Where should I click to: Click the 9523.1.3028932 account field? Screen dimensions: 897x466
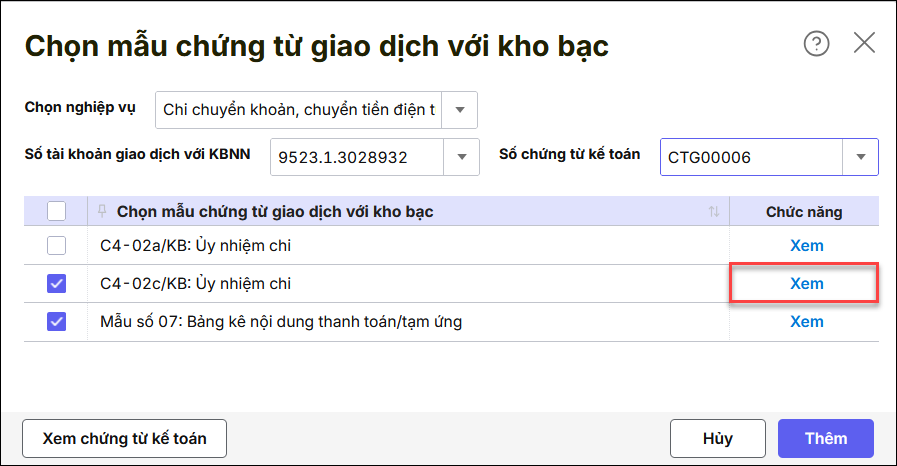[x=357, y=157]
